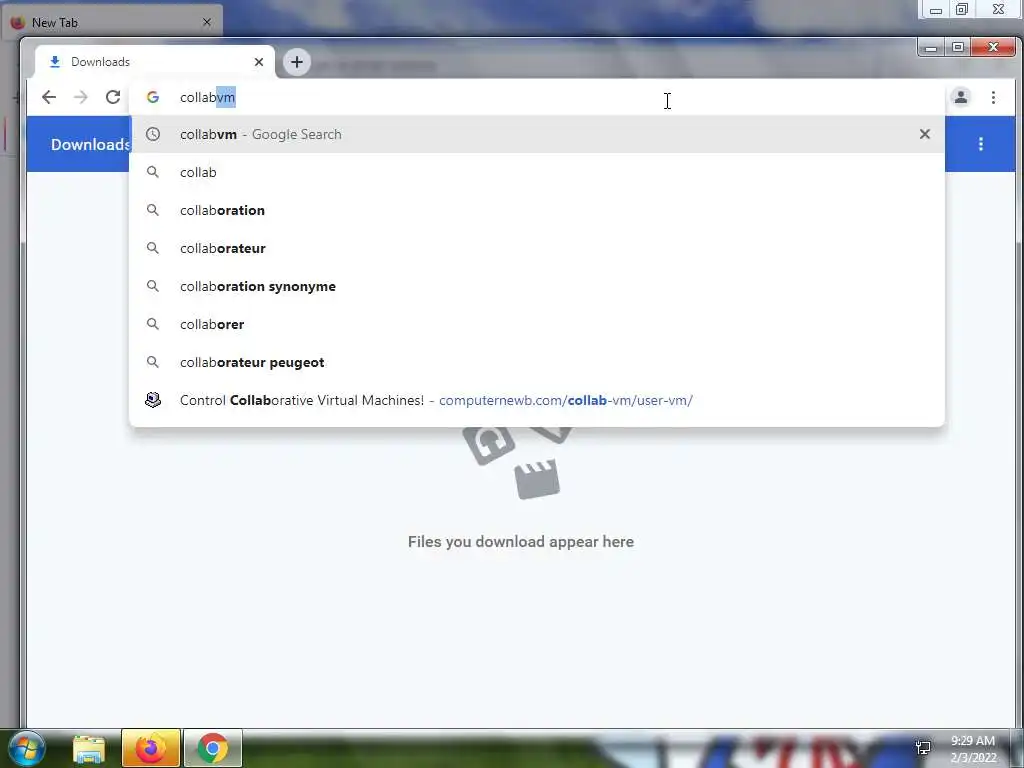Switch to the Firefox New Tab tab
This screenshot has width=1024, height=768.
111,22
